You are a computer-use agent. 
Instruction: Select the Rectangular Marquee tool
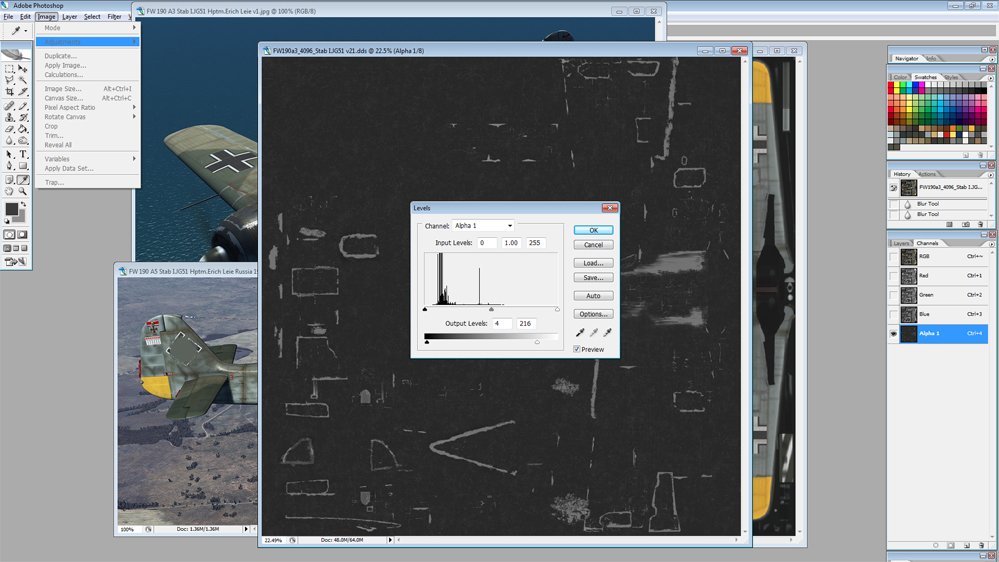(10, 68)
